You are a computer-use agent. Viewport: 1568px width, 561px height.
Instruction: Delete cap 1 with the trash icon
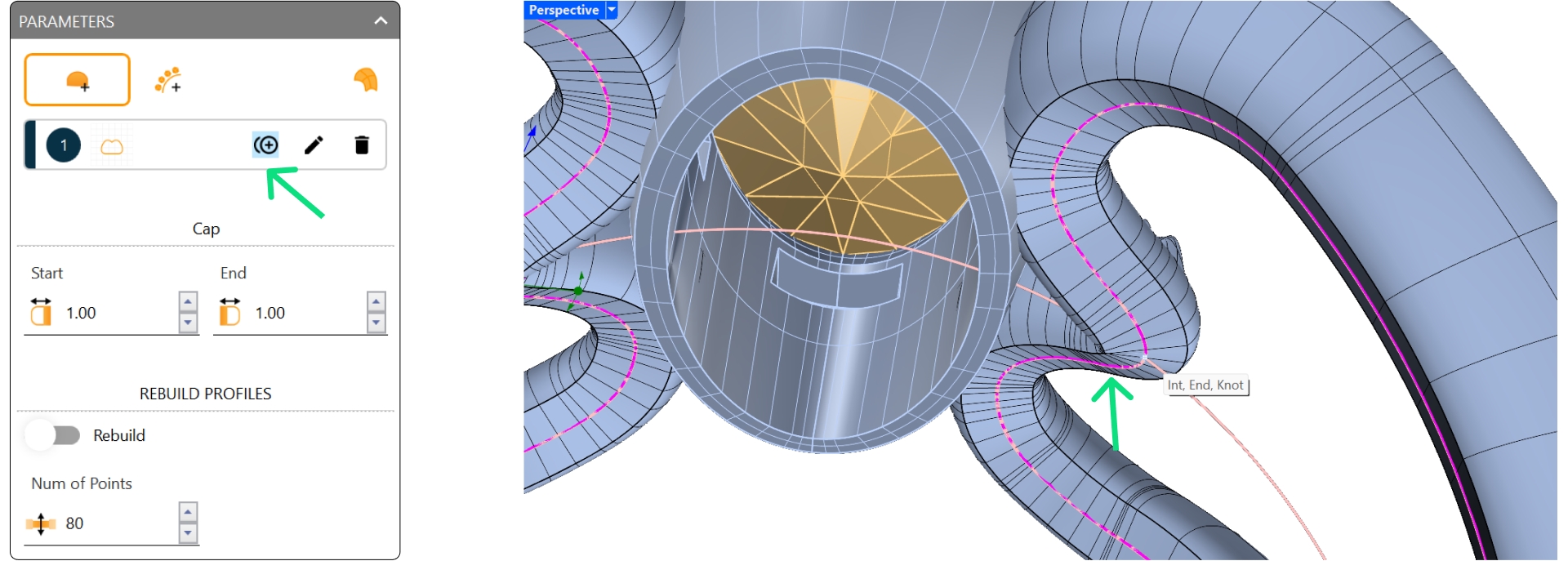click(x=362, y=145)
